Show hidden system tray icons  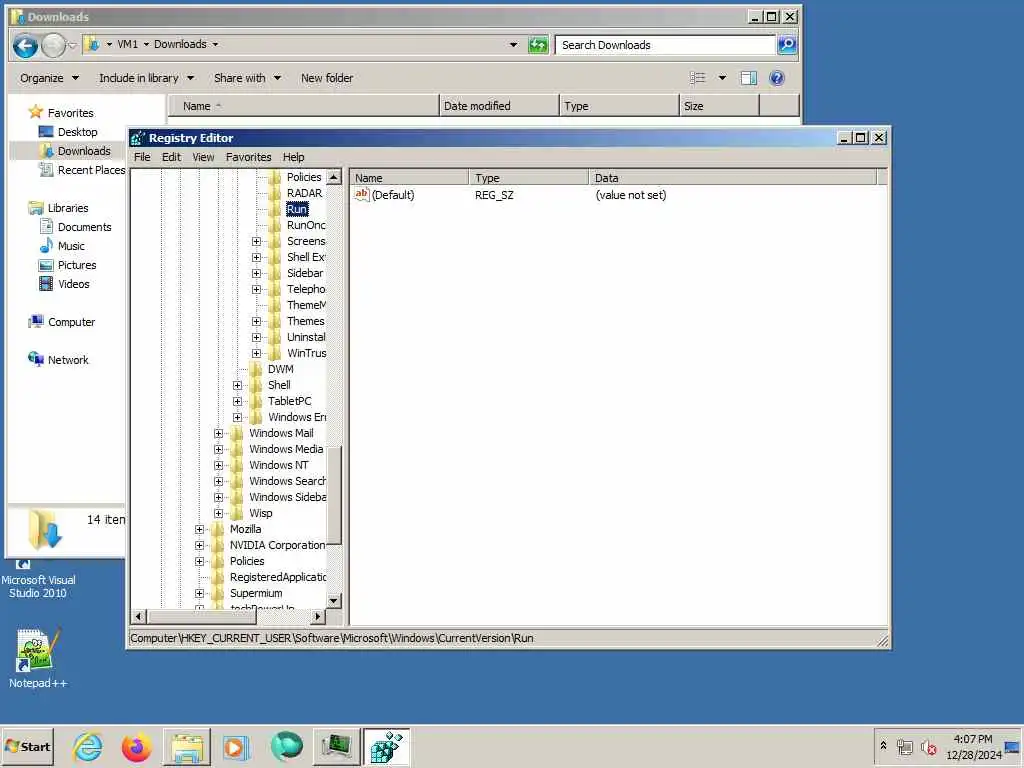click(884, 745)
